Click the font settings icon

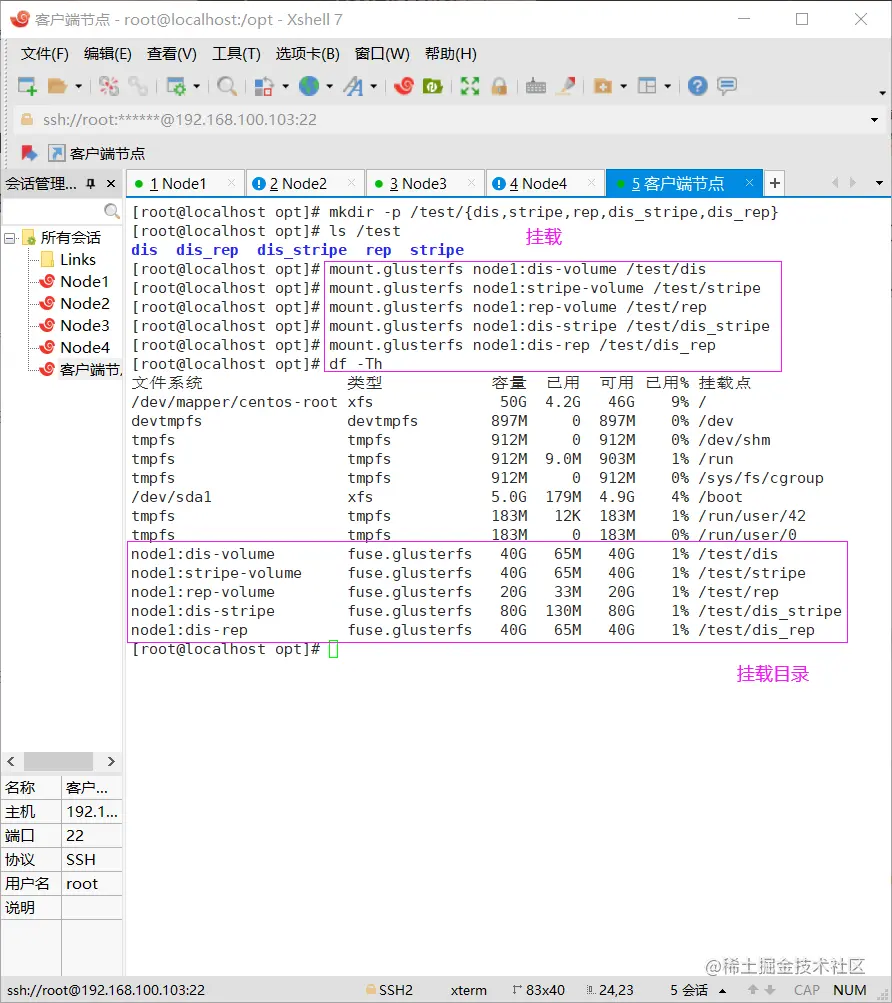pyautogui.click(x=353, y=86)
